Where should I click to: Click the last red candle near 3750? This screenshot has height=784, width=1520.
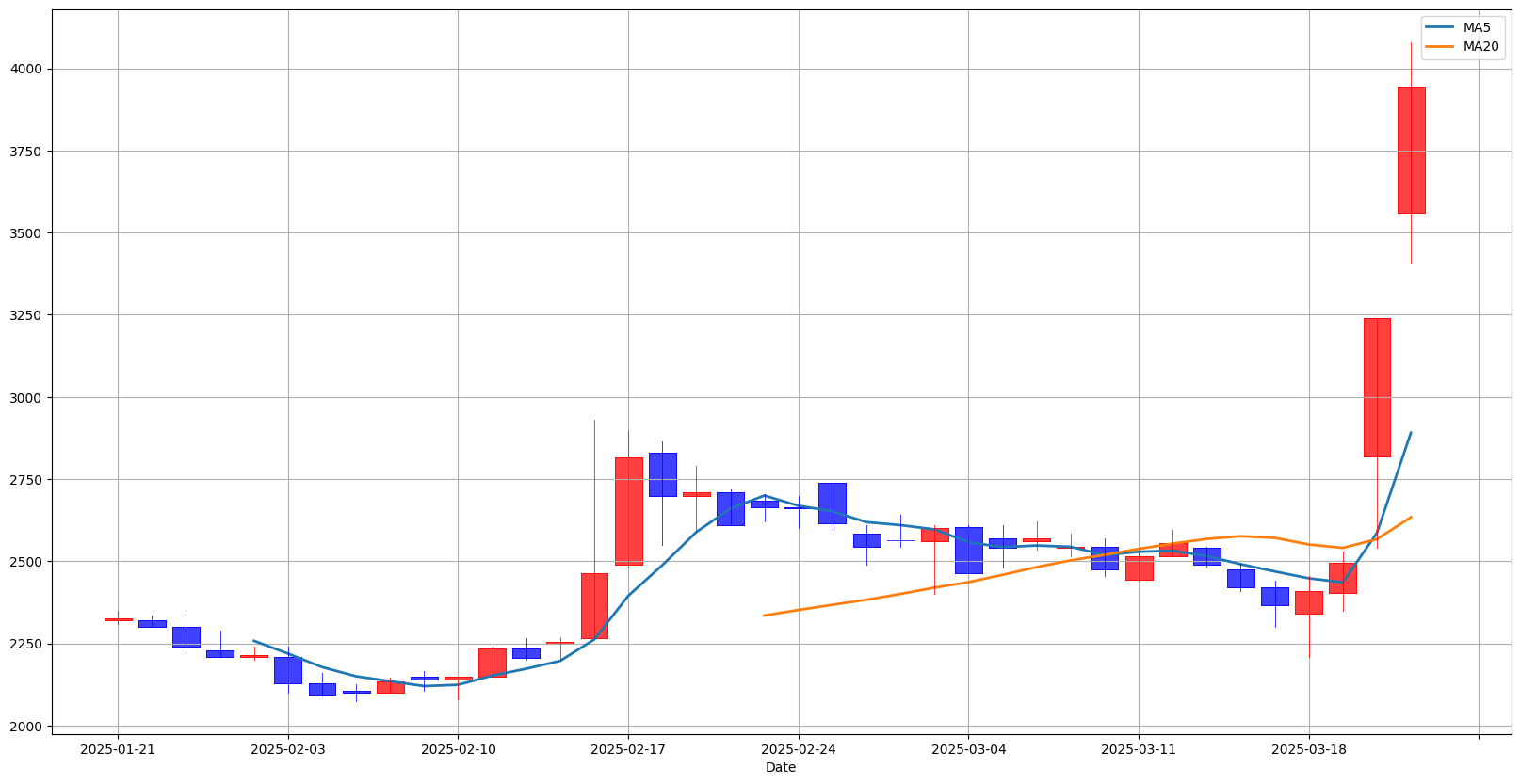[1411, 151]
